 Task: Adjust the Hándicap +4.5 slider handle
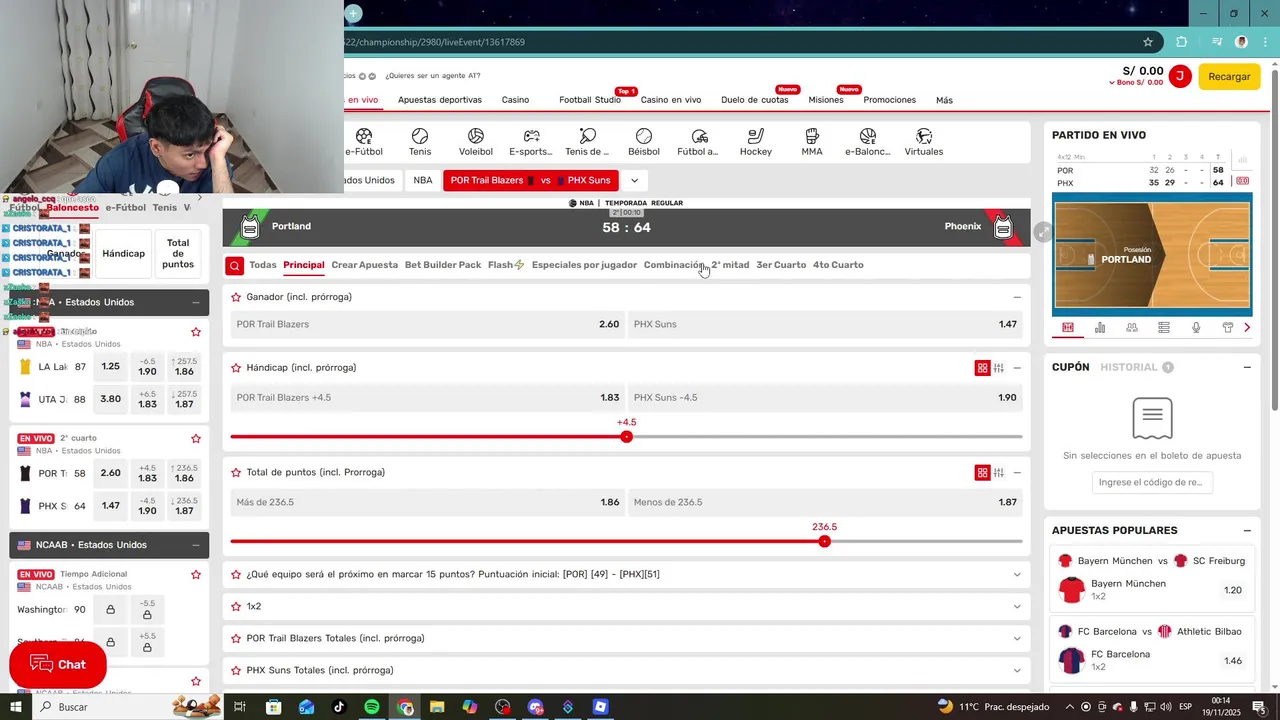point(626,437)
